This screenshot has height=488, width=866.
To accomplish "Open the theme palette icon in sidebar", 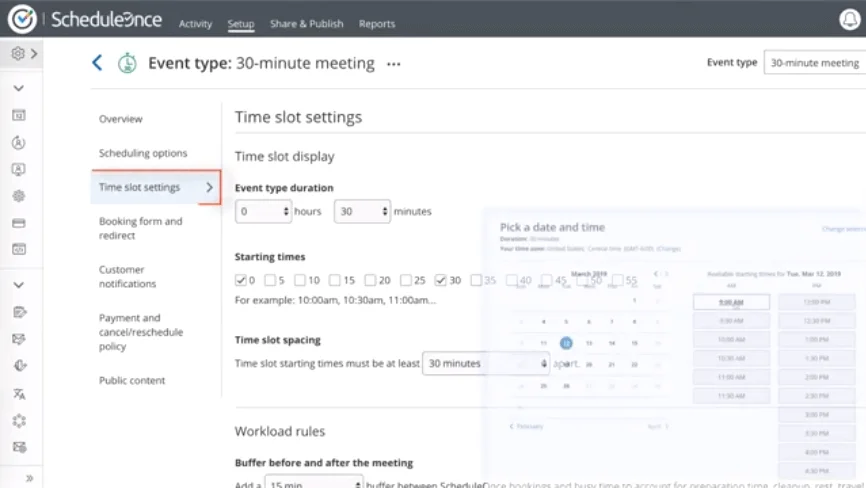I will [x=19, y=365].
